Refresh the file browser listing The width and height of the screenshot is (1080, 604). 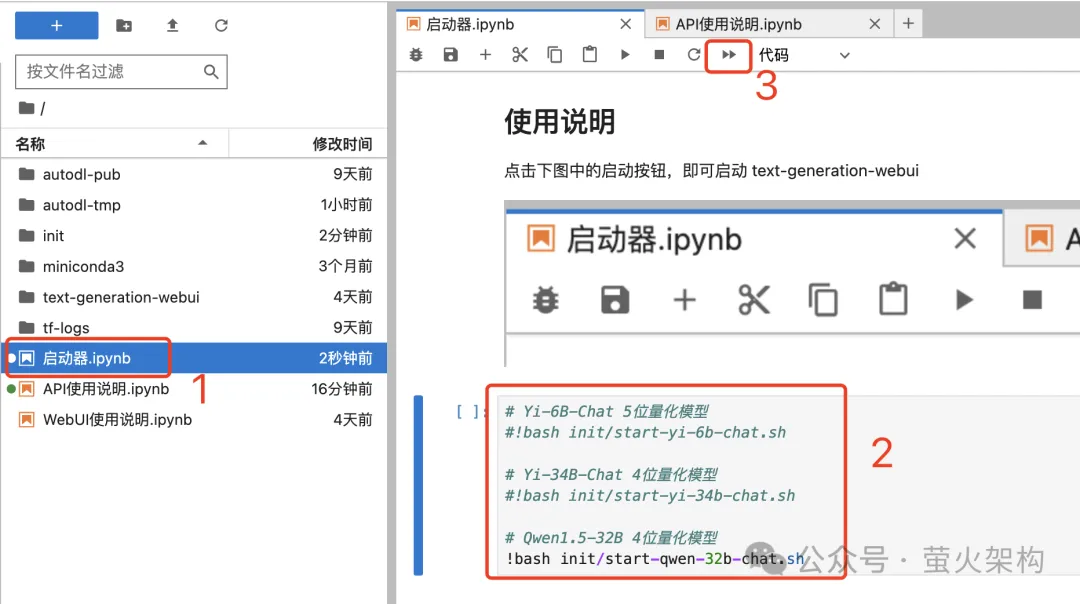tap(220, 24)
